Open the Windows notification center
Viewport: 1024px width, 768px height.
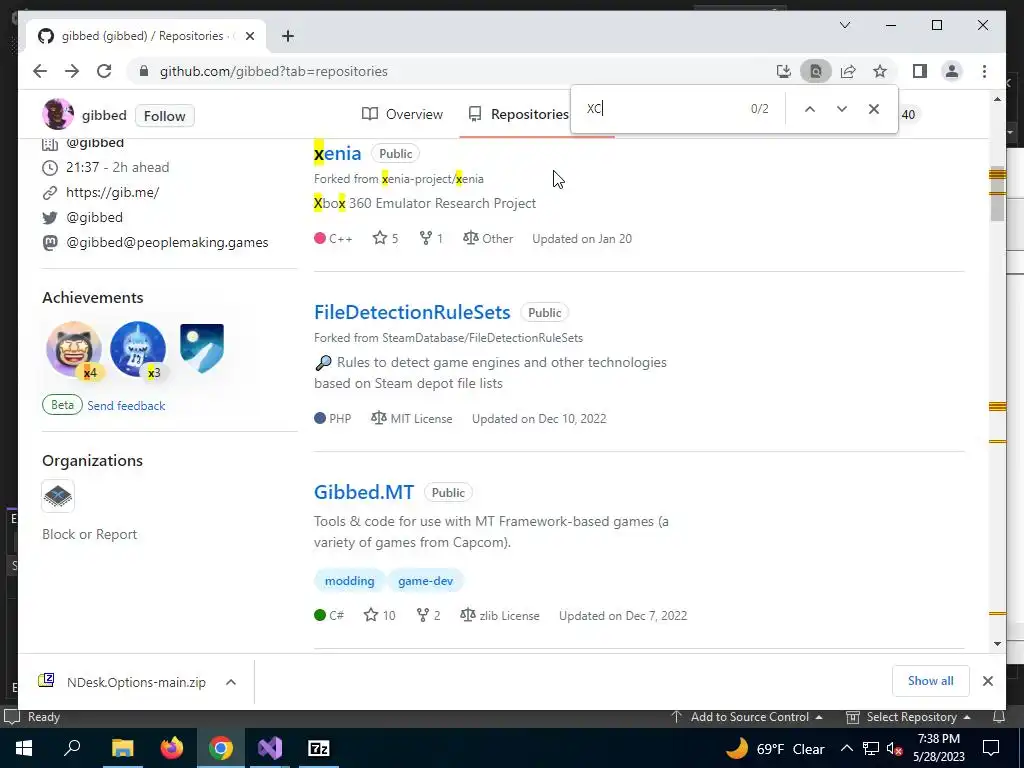991,748
